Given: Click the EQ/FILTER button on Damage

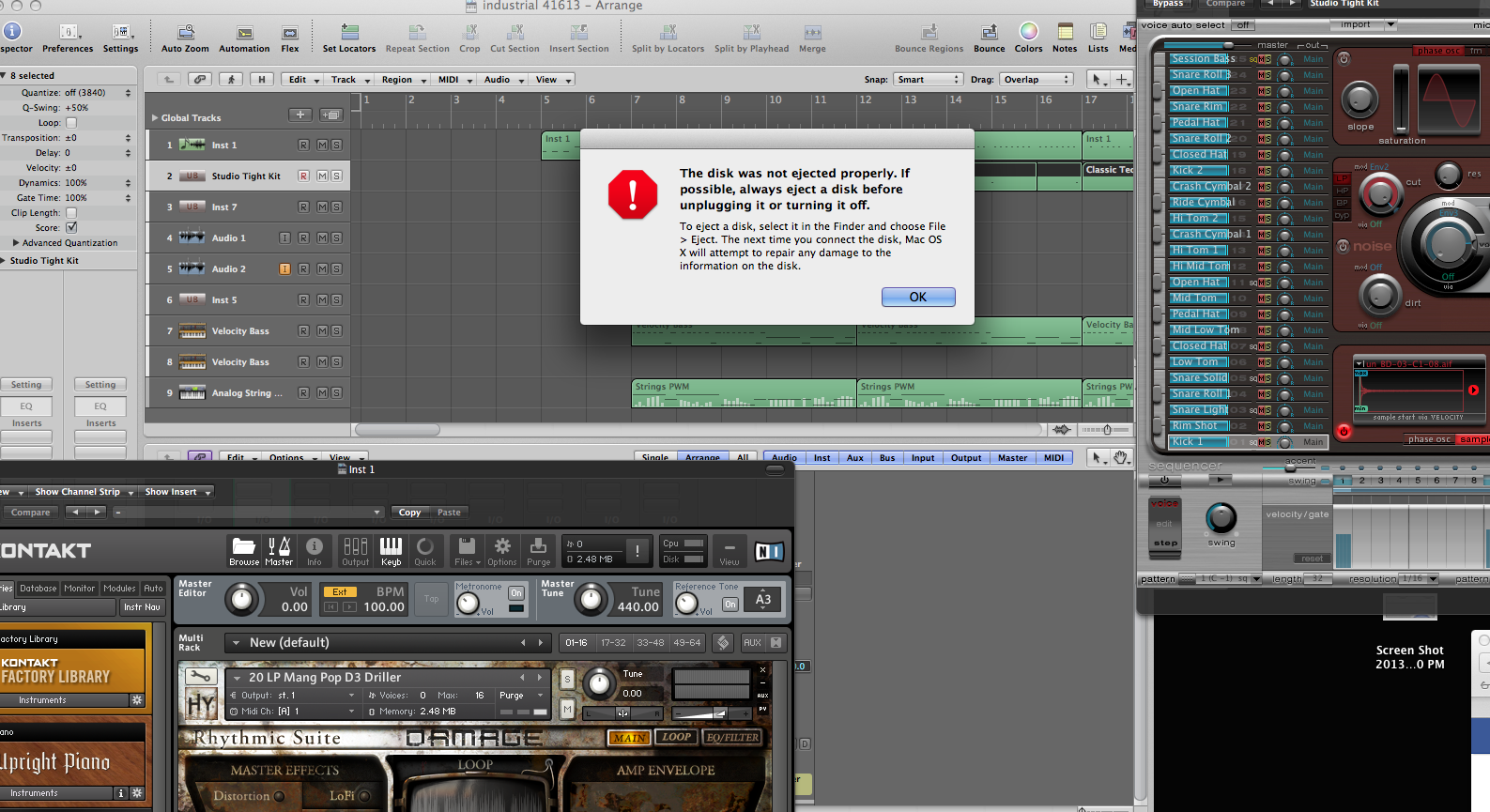Looking at the screenshot, I should coord(732,738).
